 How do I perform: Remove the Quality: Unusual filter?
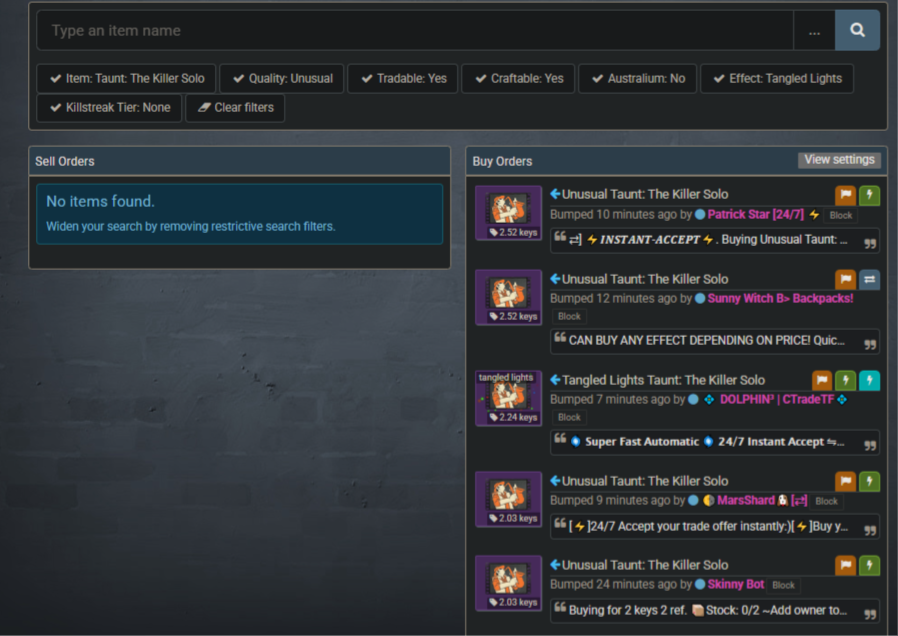coord(282,78)
